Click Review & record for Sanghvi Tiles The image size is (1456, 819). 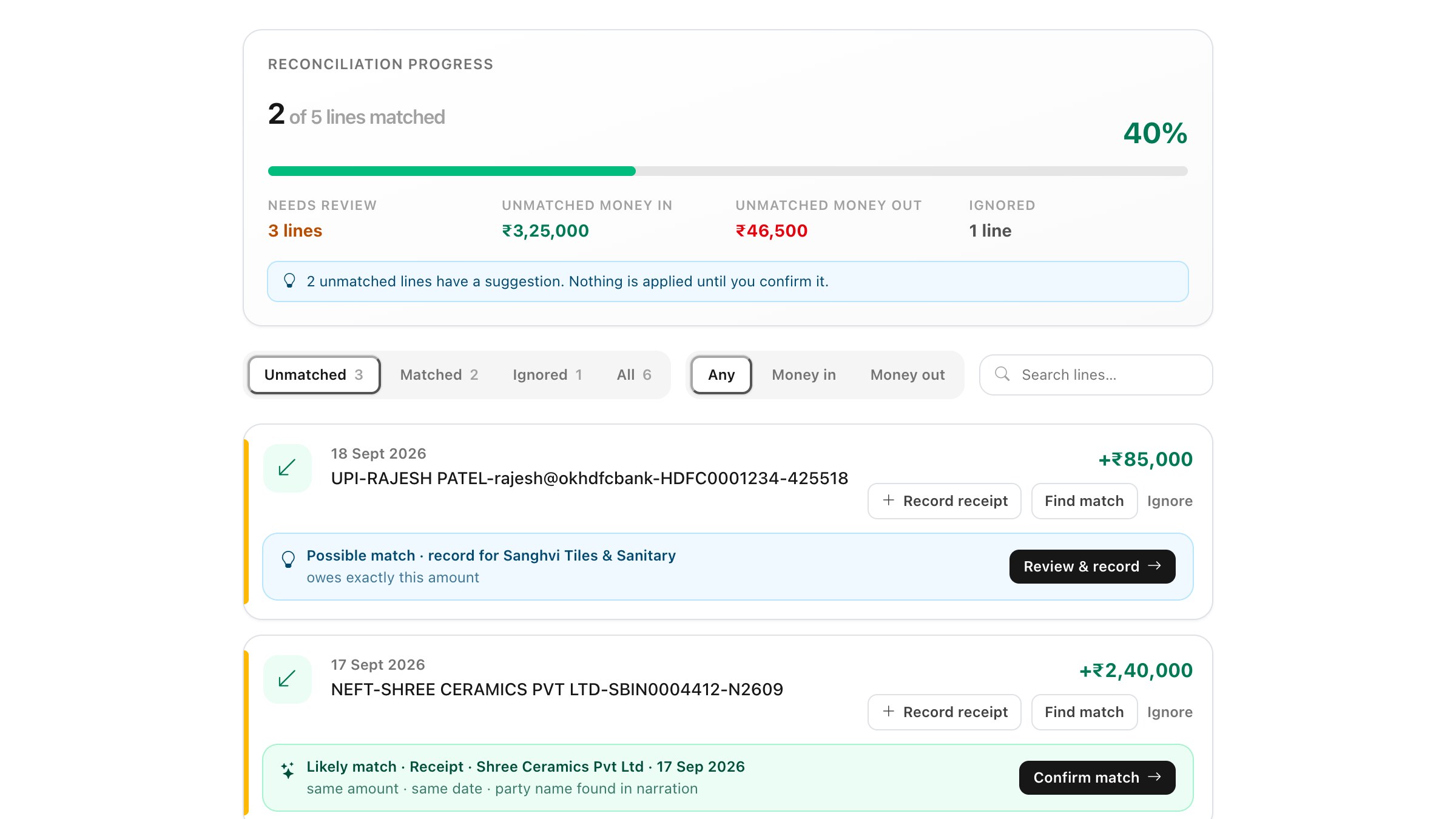pyautogui.click(x=1092, y=567)
